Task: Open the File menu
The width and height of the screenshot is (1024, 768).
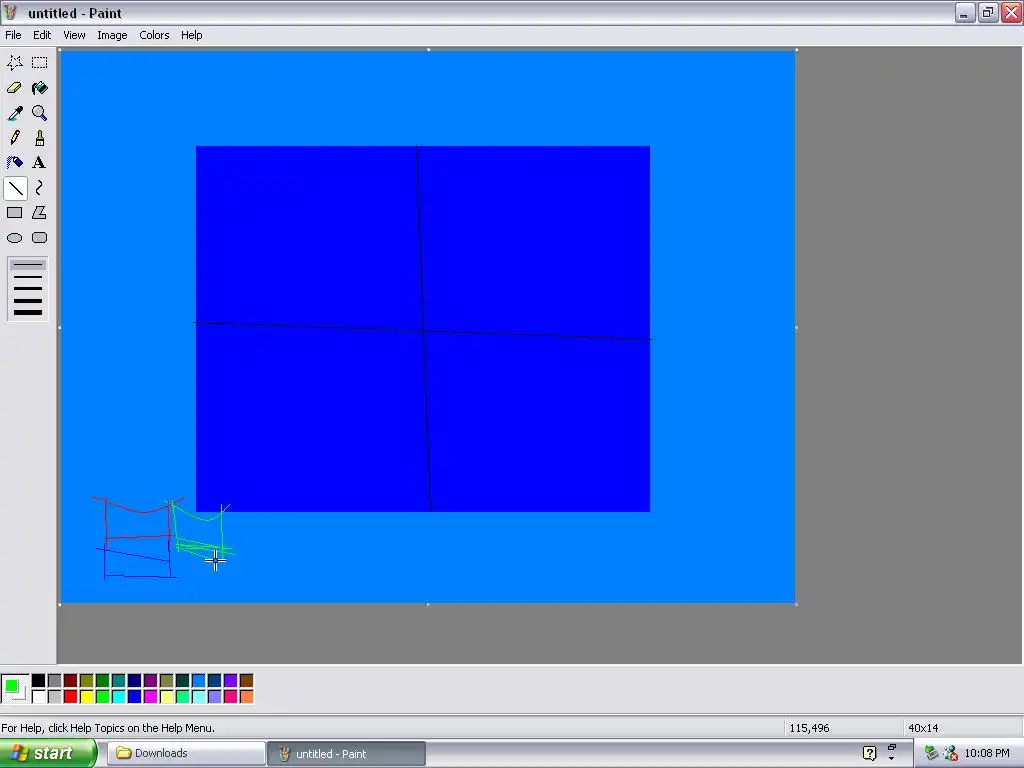Action: tap(13, 35)
